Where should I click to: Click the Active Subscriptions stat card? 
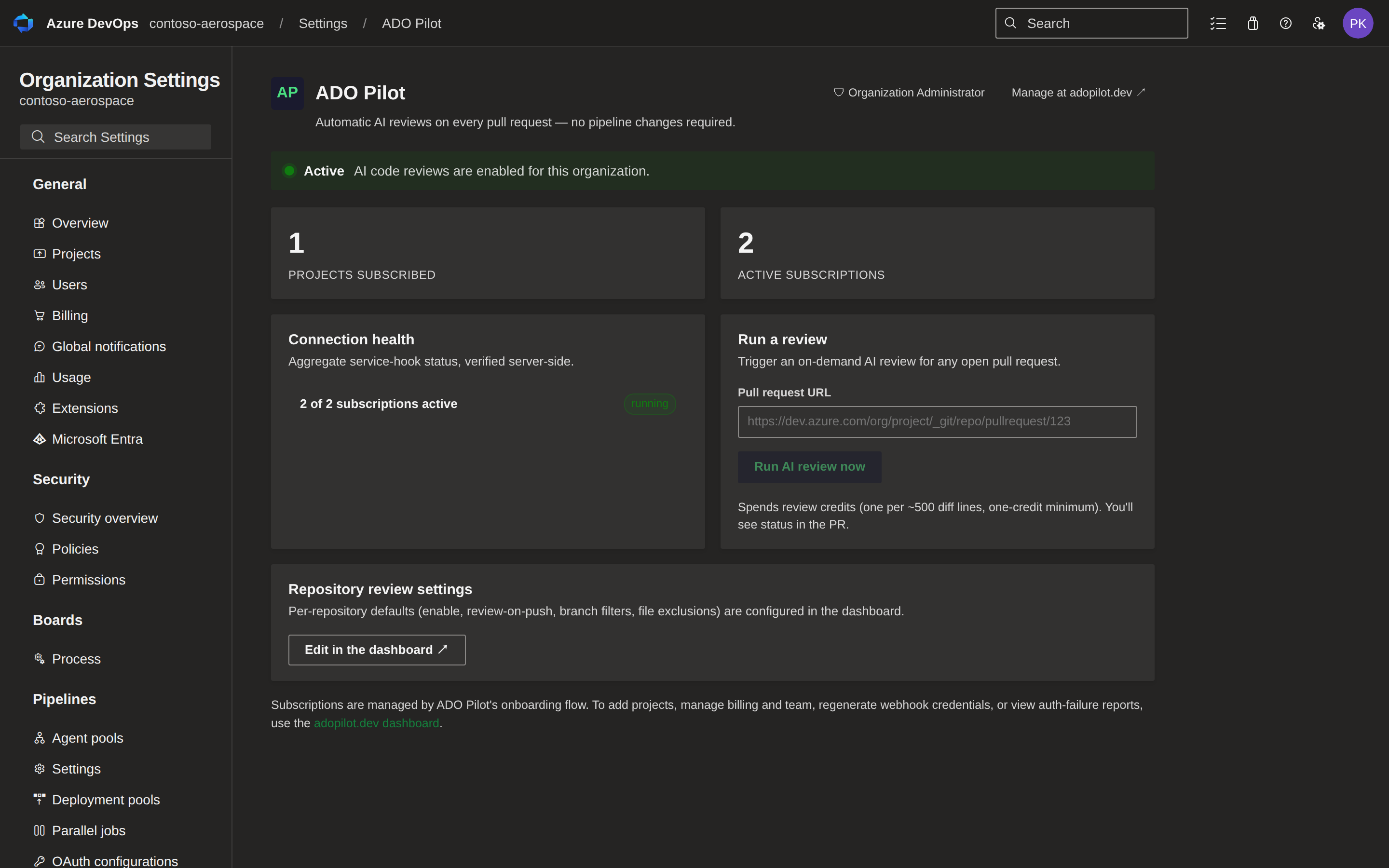pyautogui.click(x=937, y=253)
